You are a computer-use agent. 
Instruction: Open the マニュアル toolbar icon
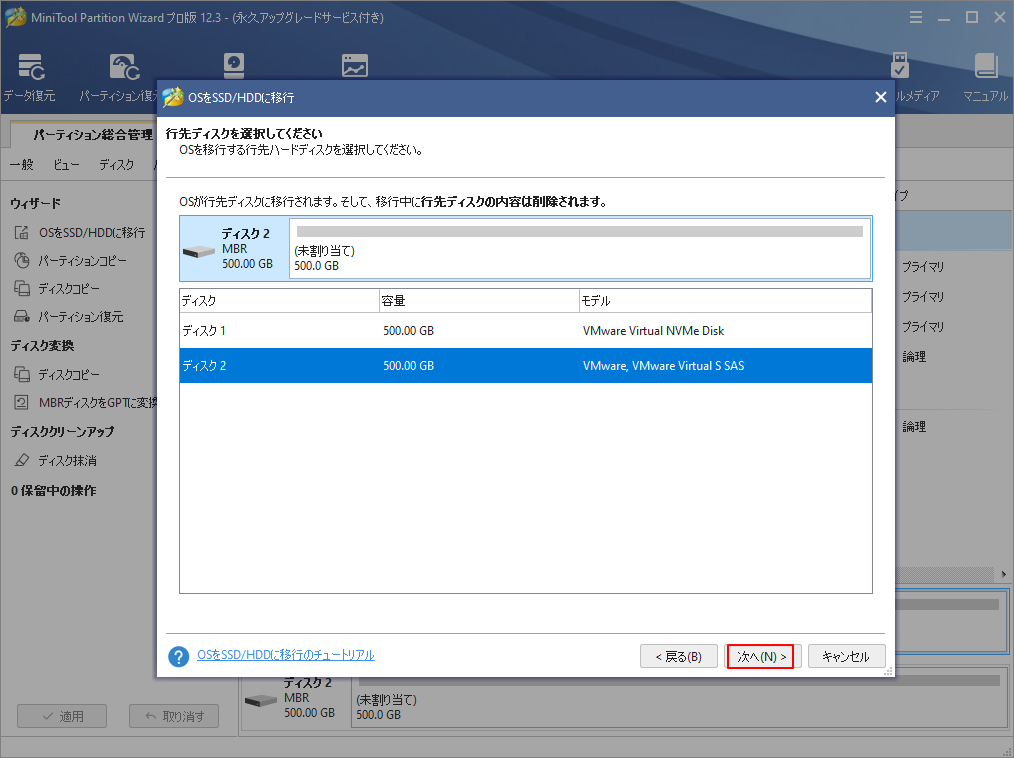(986, 66)
